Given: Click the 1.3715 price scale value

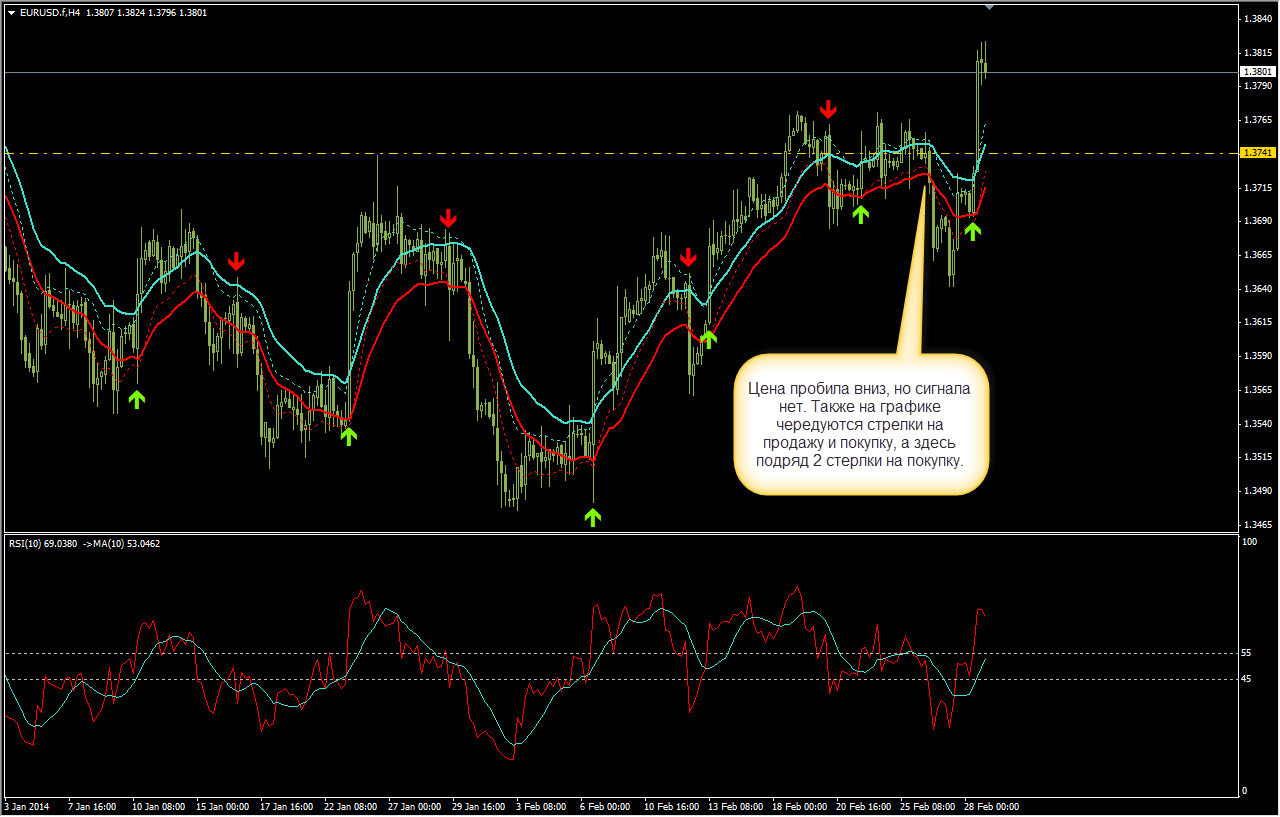Looking at the screenshot, I should (x=1258, y=188).
